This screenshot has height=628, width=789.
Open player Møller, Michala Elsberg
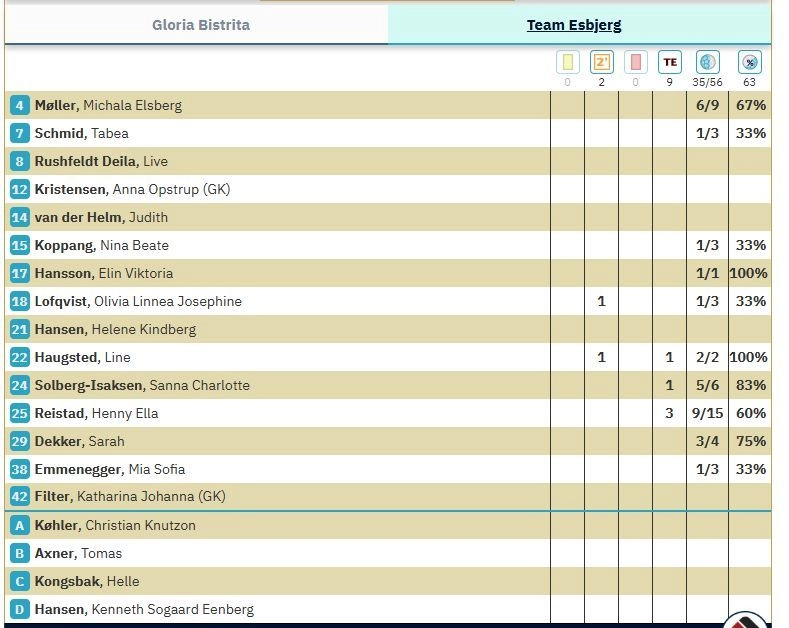(108, 105)
